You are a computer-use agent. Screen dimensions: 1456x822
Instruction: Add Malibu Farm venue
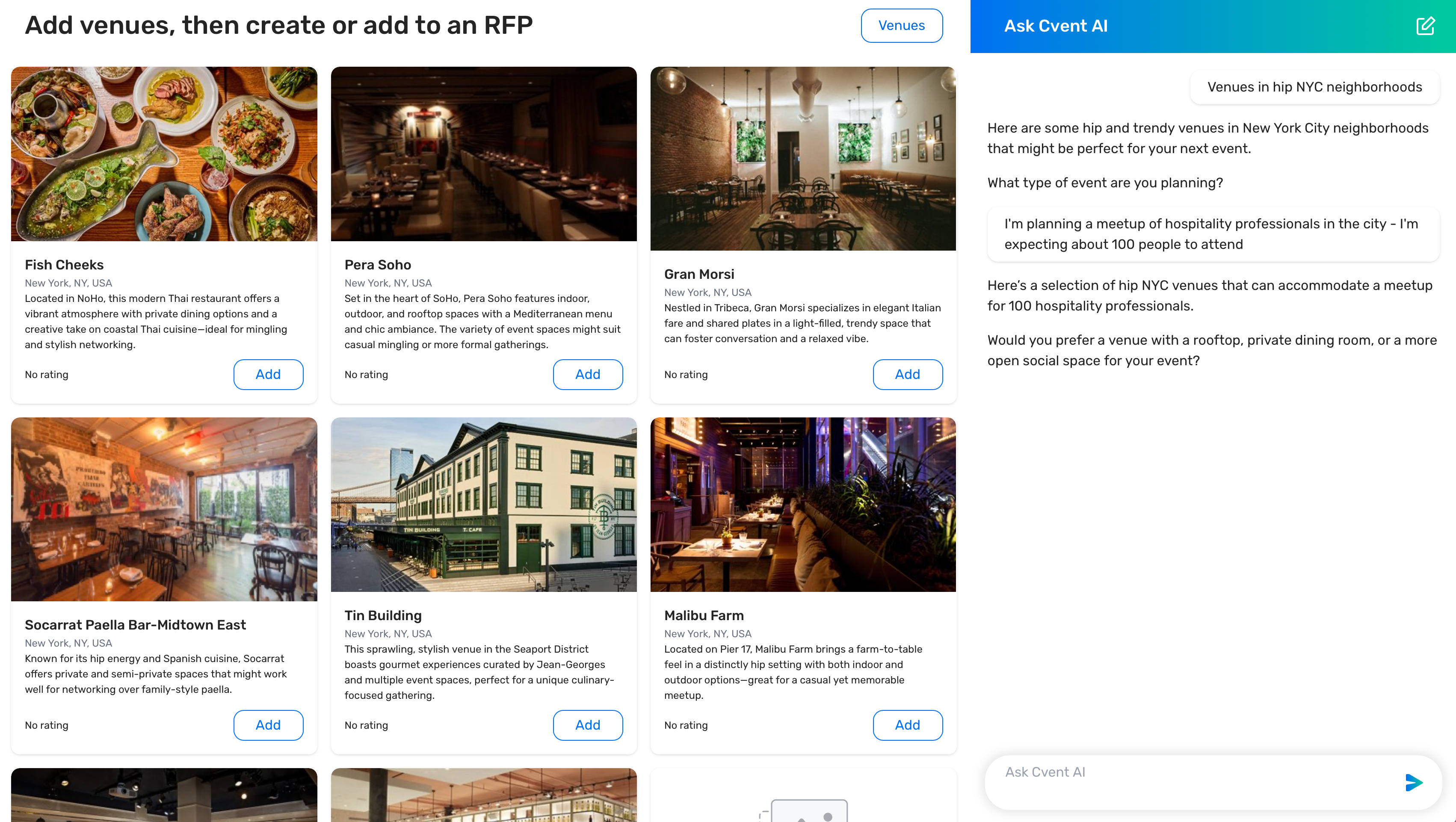pyautogui.click(x=908, y=725)
